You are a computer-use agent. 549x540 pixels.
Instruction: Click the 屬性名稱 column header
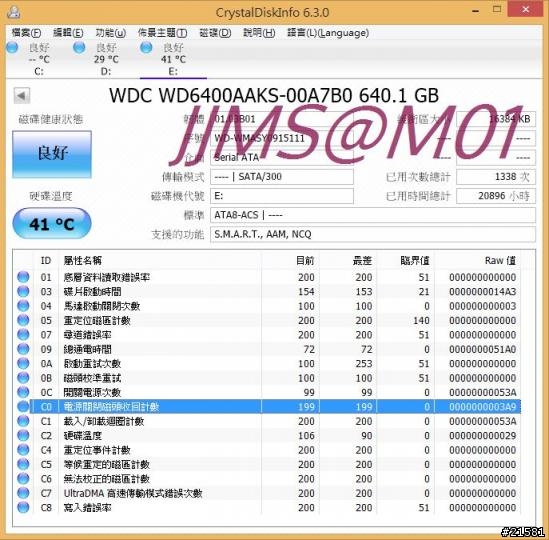[x=160, y=261]
